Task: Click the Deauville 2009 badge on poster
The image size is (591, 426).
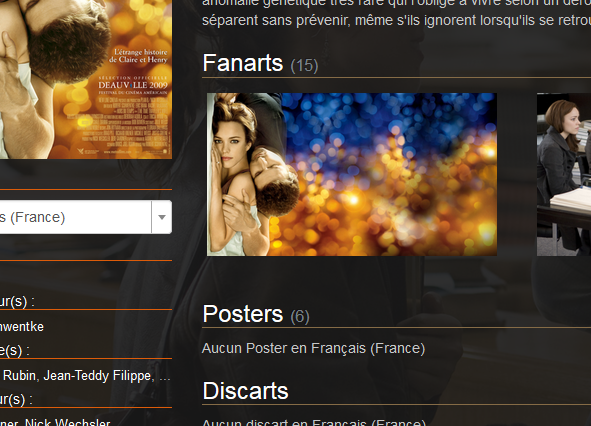Action: point(133,85)
